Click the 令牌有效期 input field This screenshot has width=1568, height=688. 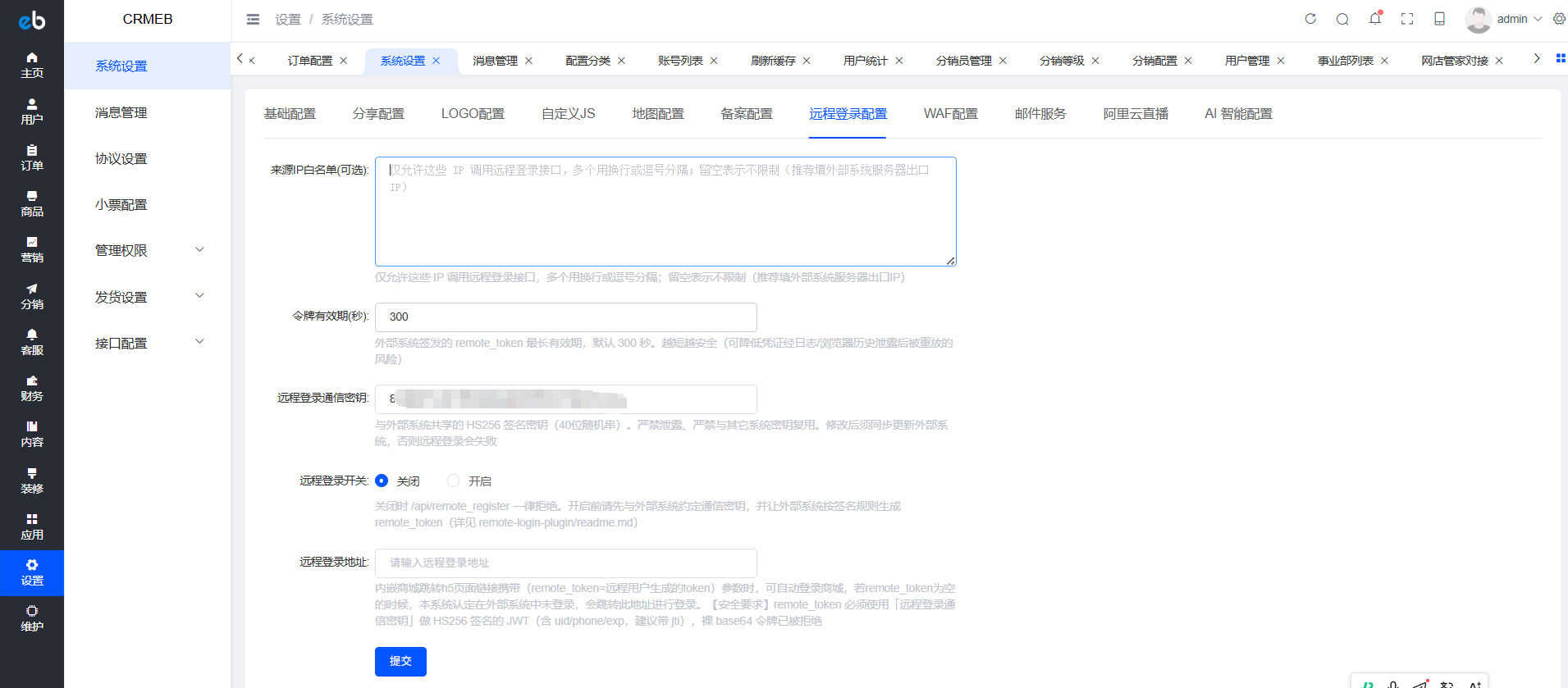click(566, 317)
